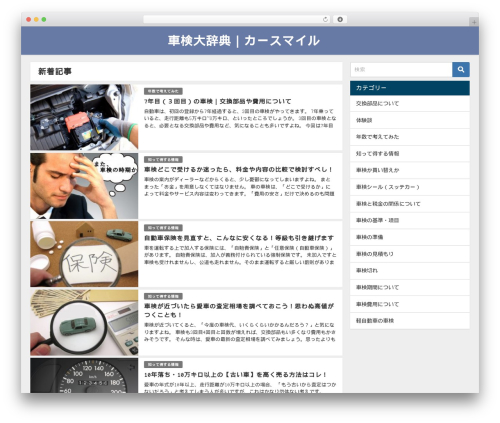The image size is (500, 423).
Task: Click the red close window button
Action: tap(29, 19)
